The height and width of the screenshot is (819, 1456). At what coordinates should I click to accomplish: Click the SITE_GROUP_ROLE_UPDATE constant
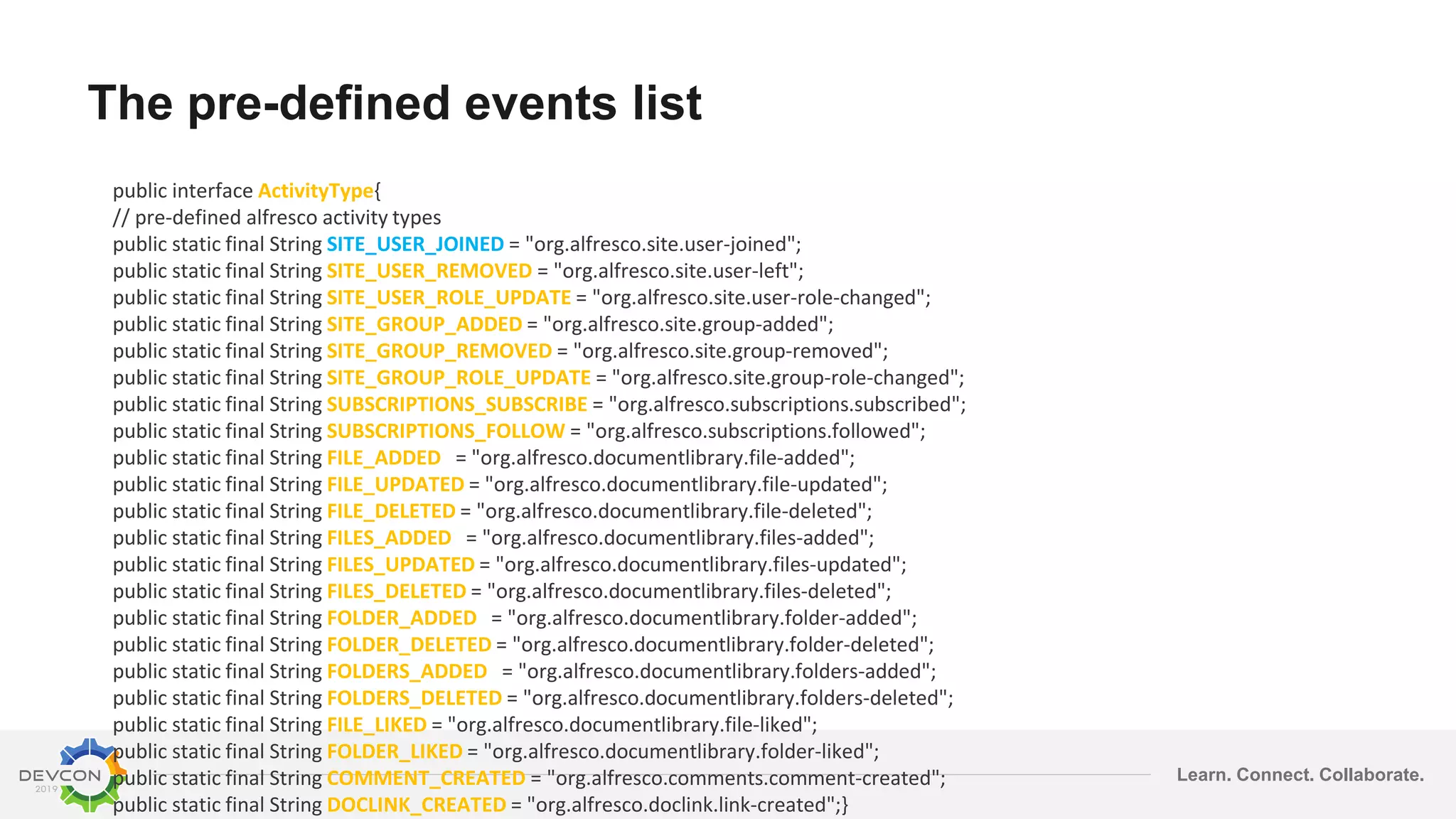(x=459, y=378)
